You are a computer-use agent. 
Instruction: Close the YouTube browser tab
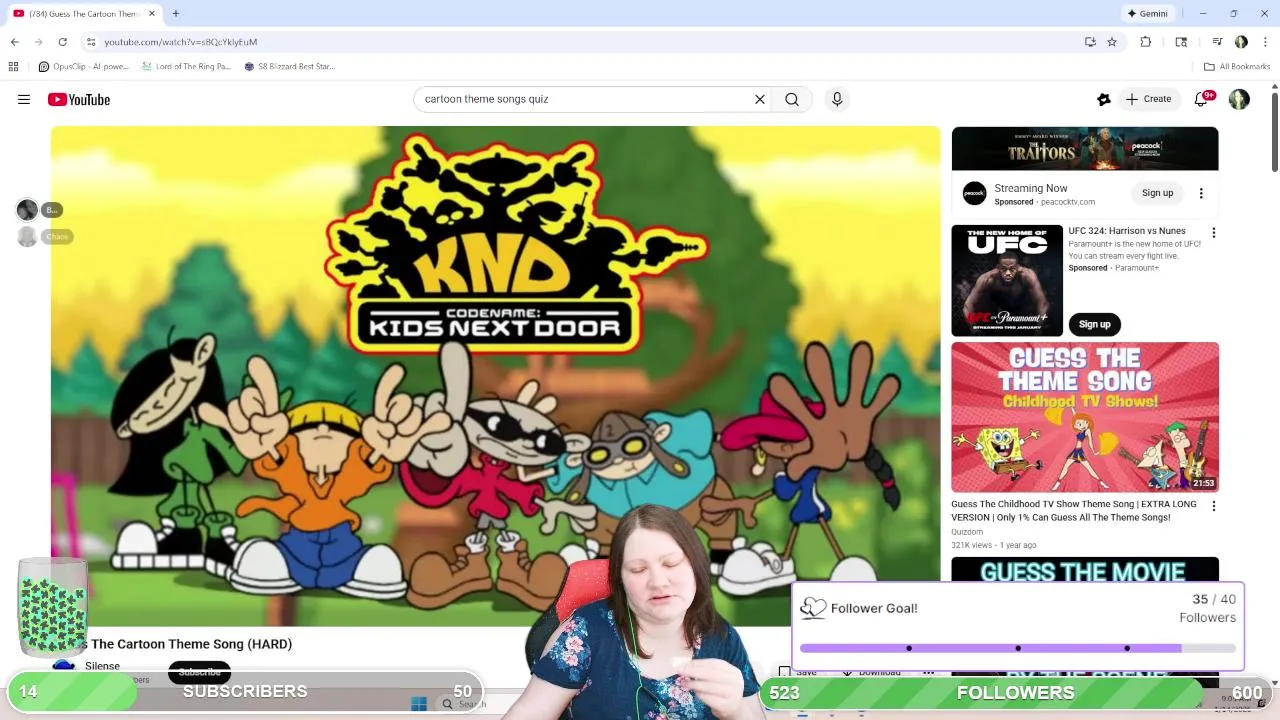tap(152, 13)
